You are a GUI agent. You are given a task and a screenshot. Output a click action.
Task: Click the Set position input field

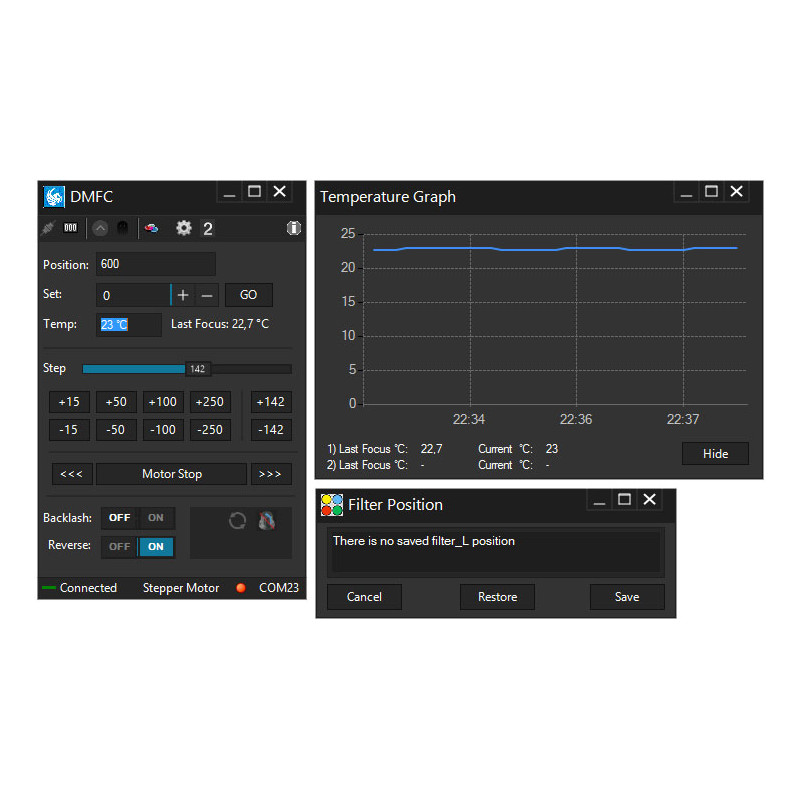point(133,295)
